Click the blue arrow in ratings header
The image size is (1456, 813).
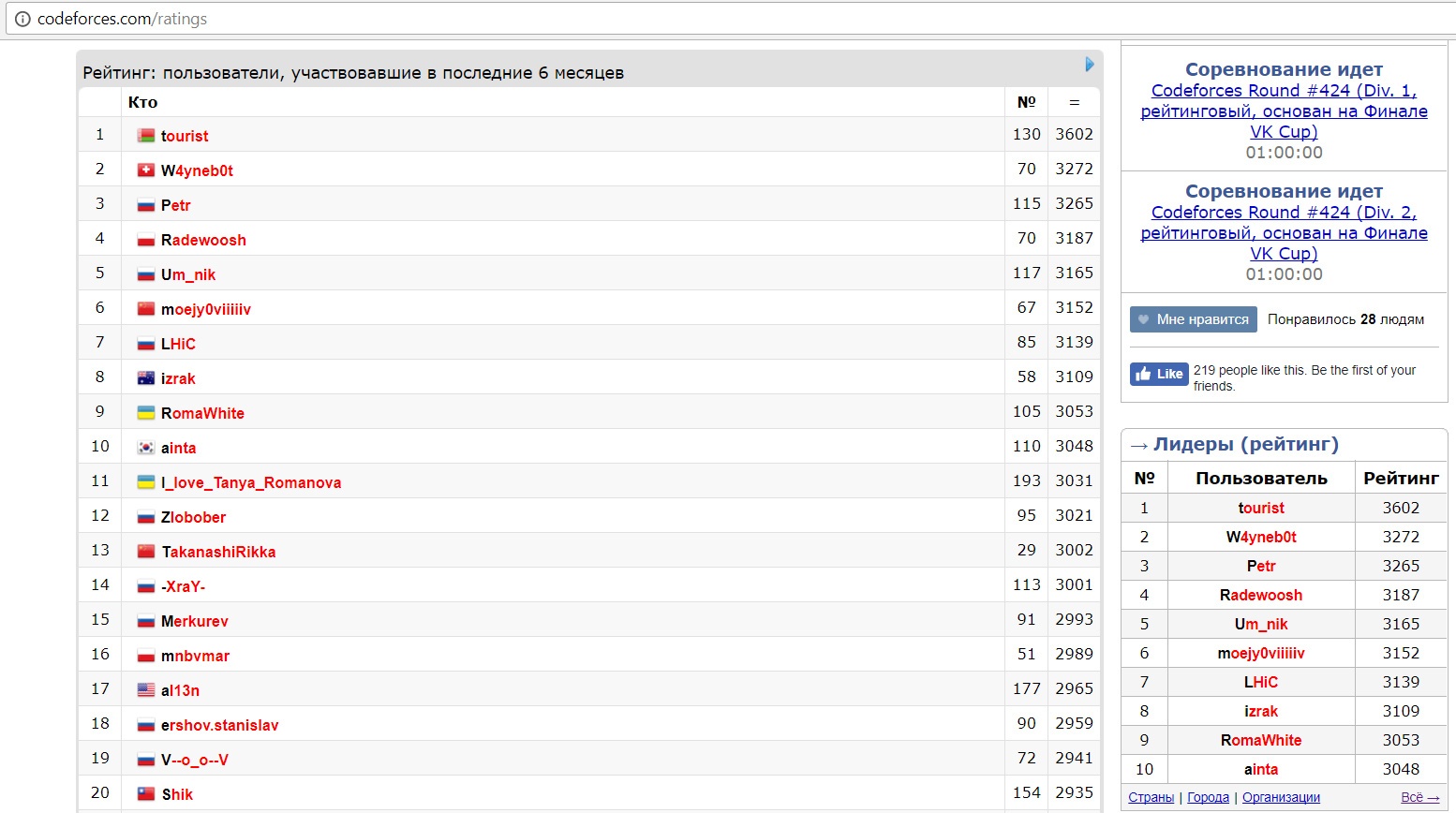pyautogui.click(x=1090, y=64)
